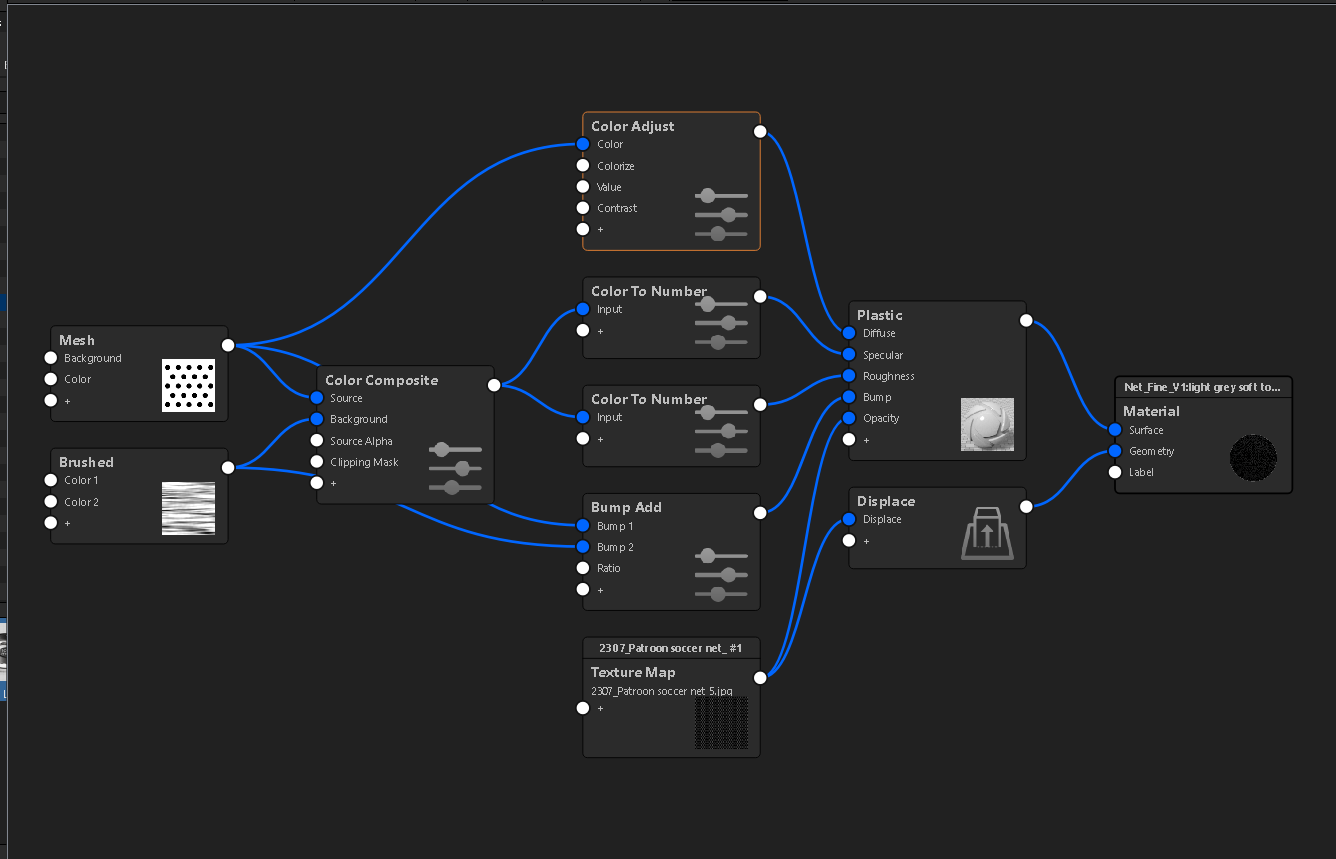The height and width of the screenshot is (859, 1336).
Task: Click the Plastic Diffuse input socket
Action: tap(849, 333)
